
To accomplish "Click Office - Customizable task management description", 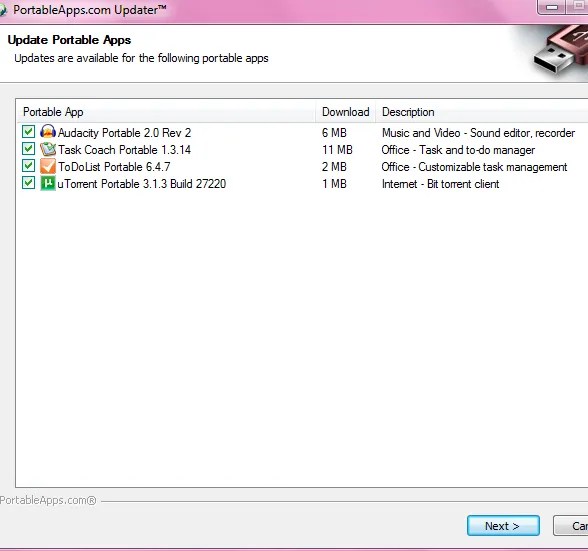I will click(x=474, y=167).
